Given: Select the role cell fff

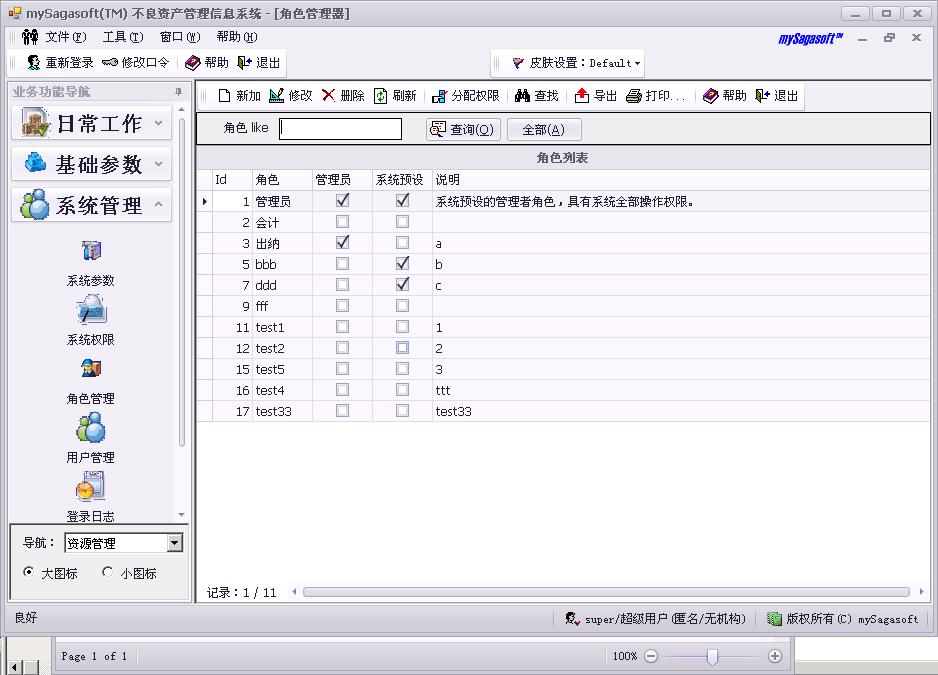Looking at the screenshot, I should click(282, 306).
